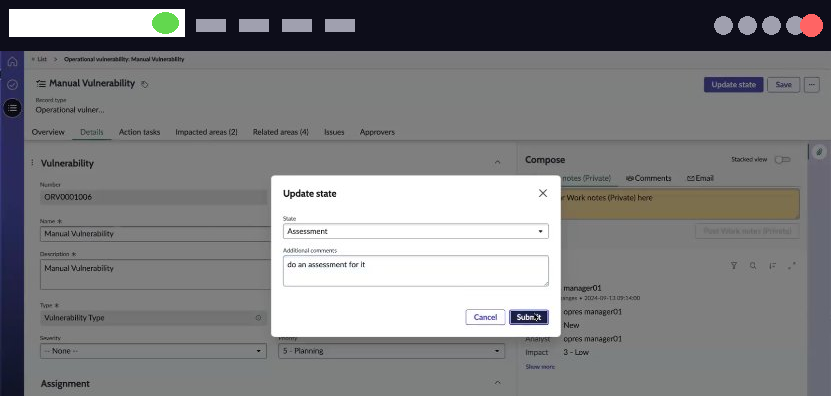Switch to the Overview tab
Image resolution: width=831 pixels, height=396 pixels.
coord(48,132)
